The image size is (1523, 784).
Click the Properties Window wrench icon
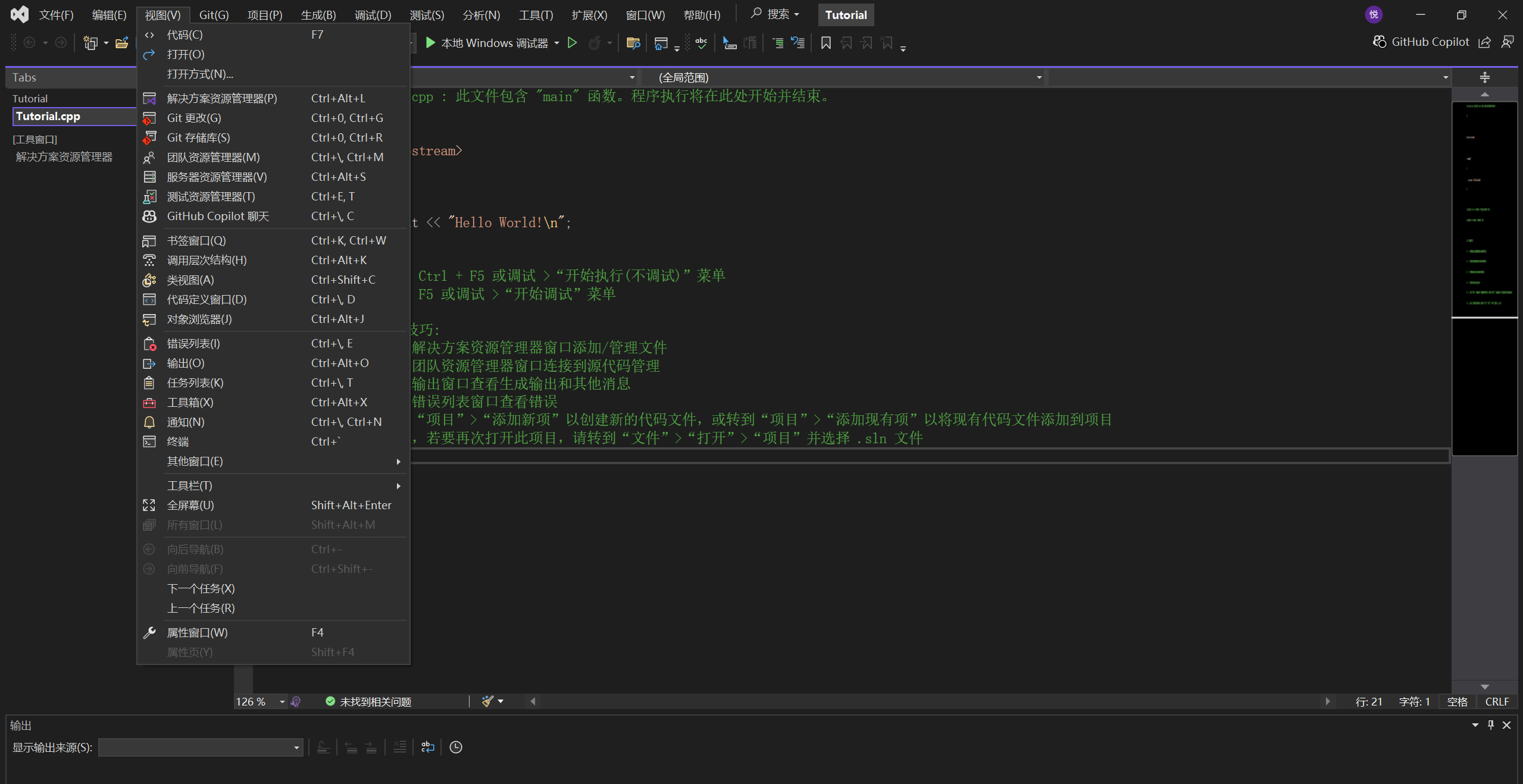click(x=149, y=632)
